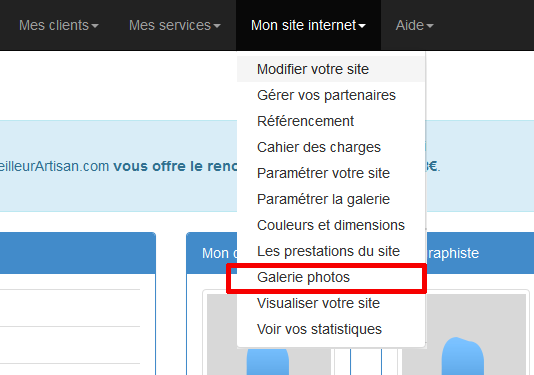534x375 pixels.
Task: Click the caret arrow beside Aide
Action: tap(430, 26)
